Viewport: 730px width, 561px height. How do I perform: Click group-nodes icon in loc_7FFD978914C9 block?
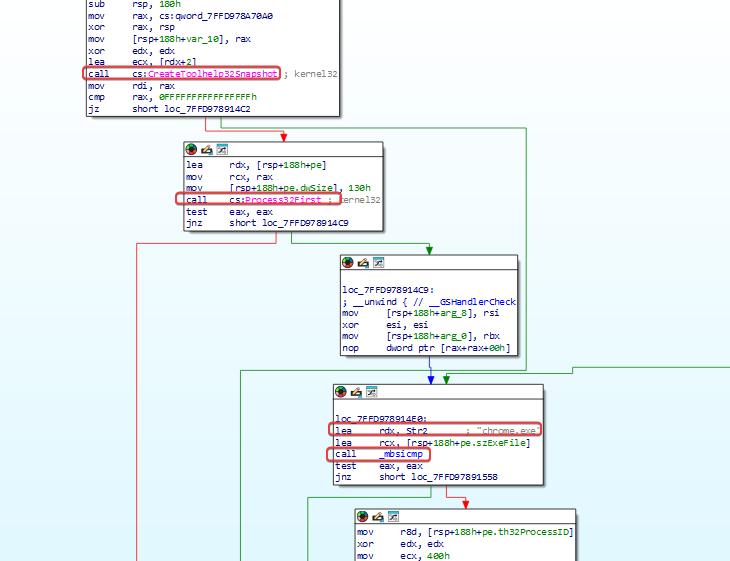point(379,263)
